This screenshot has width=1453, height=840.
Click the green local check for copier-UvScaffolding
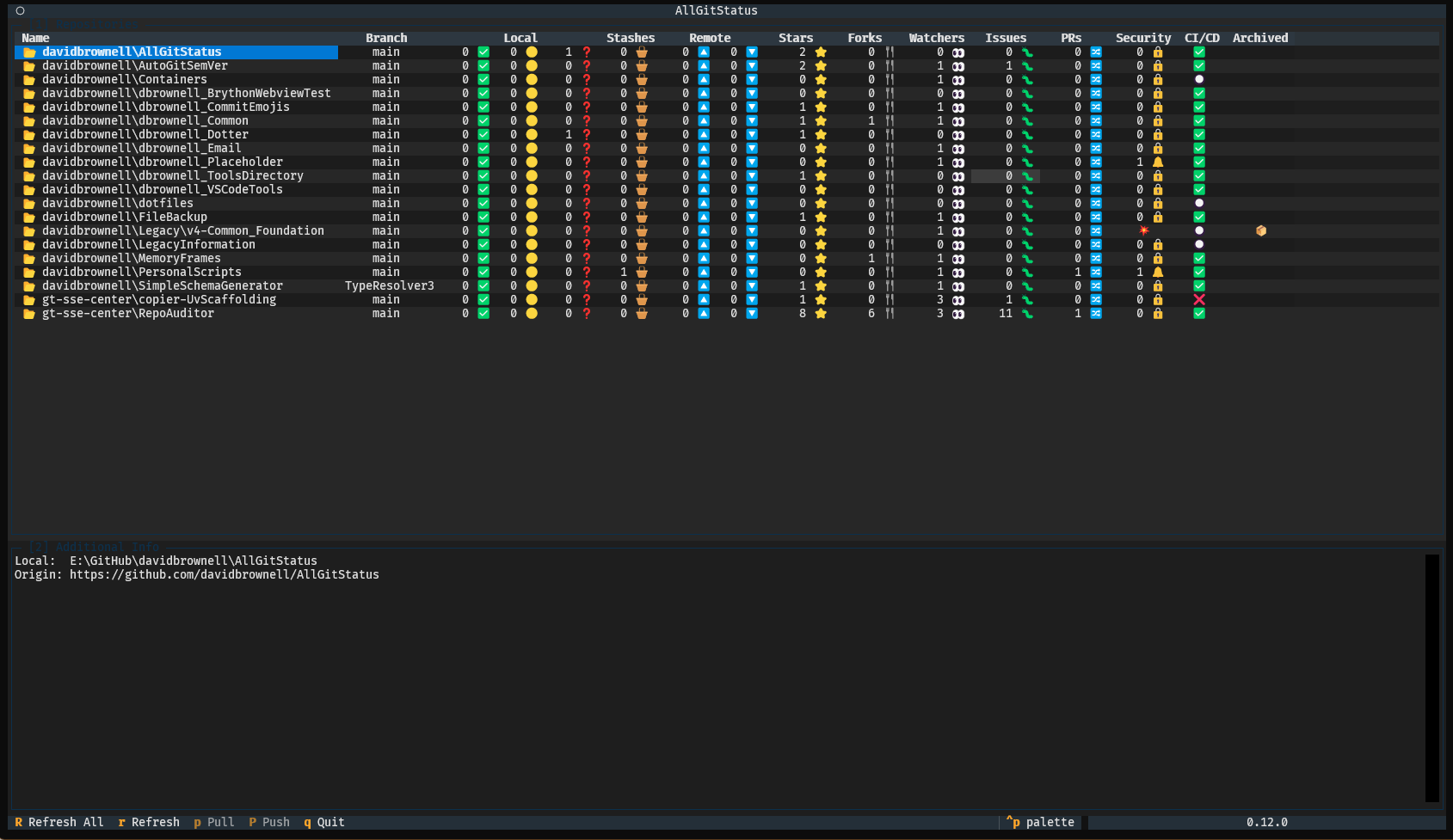(483, 300)
